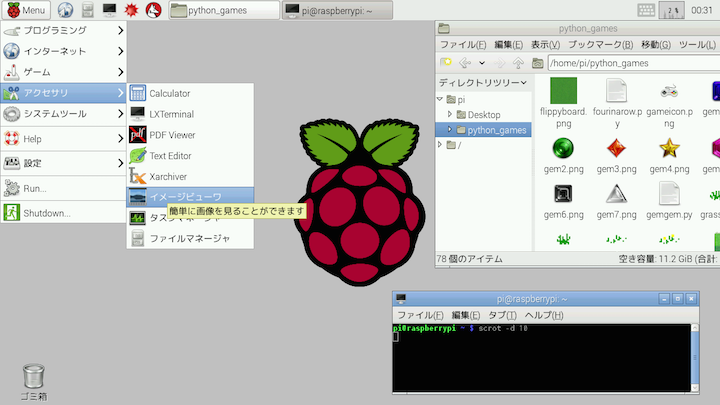The width and height of the screenshot is (720, 405).
Task: Open 編集(E) menu in python_games window
Action: pos(508,45)
